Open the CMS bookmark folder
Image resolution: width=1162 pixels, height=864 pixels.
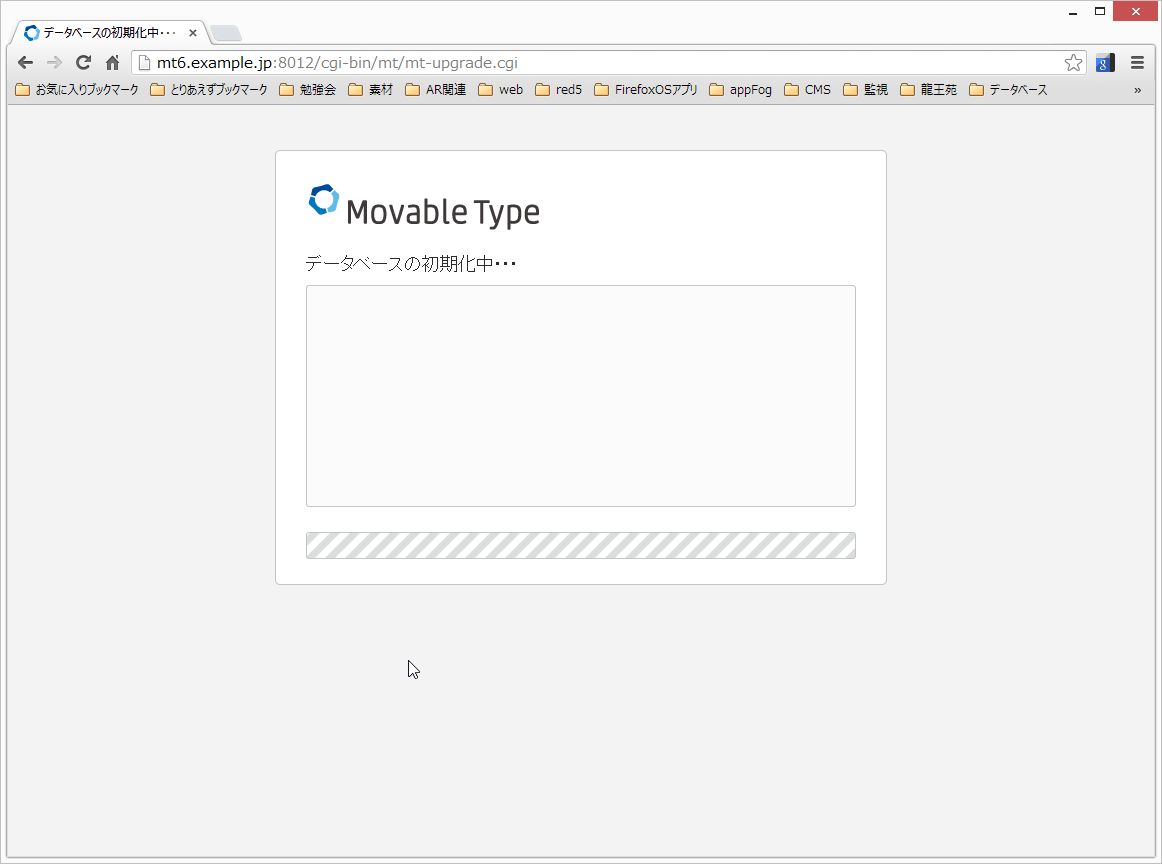pyautogui.click(x=808, y=90)
